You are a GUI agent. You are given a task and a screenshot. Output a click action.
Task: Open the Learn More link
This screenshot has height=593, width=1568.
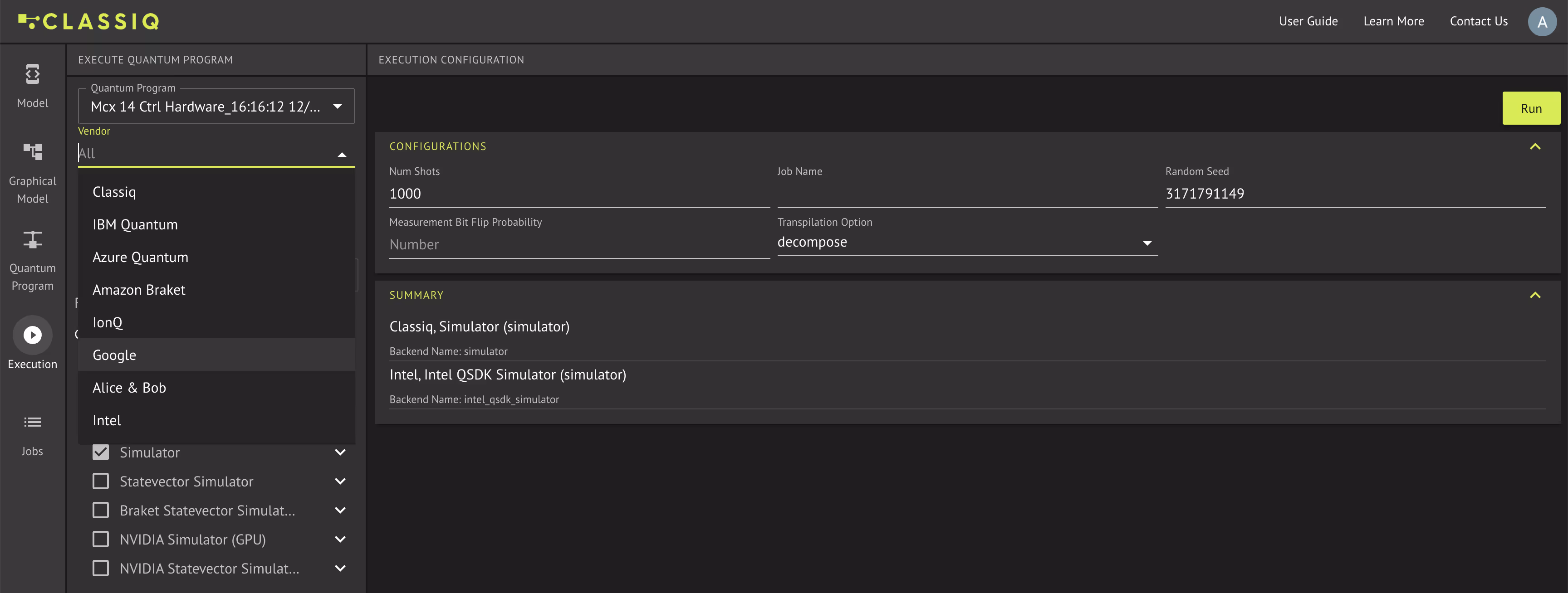(1393, 21)
